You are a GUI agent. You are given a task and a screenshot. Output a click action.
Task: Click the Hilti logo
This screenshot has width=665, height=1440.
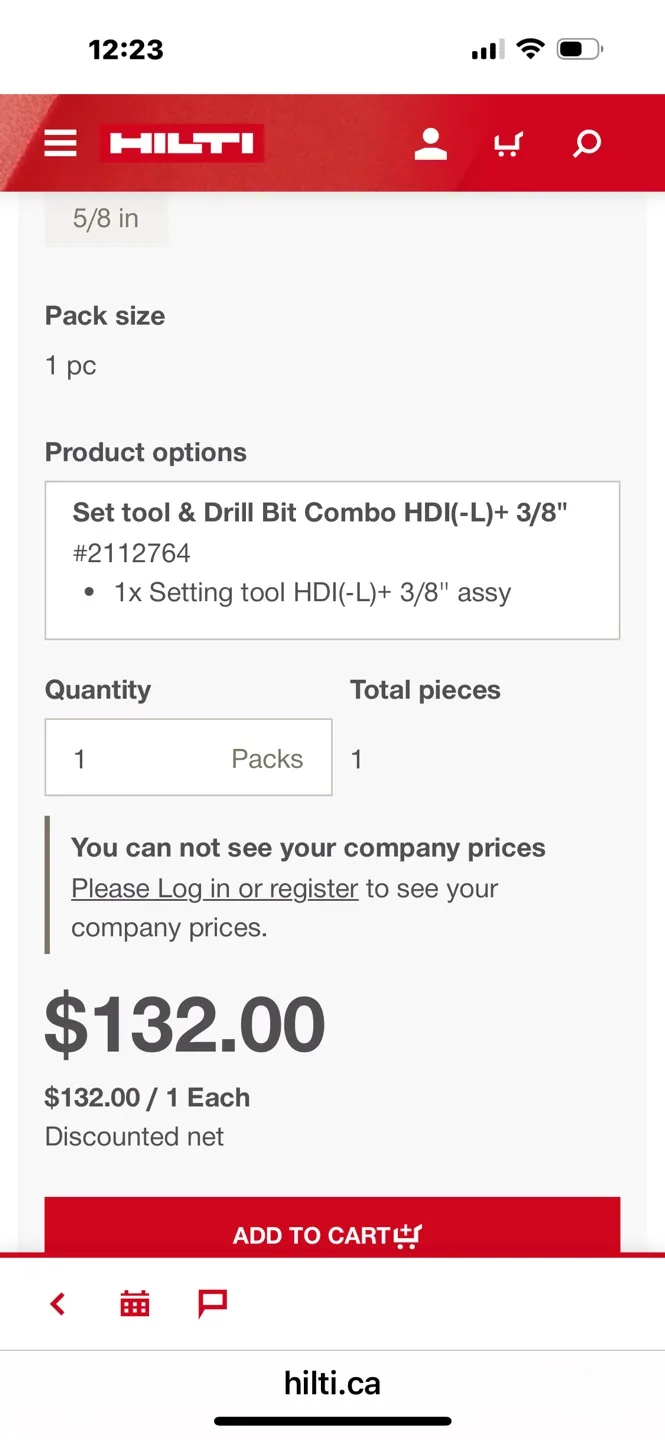coord(181,143)
